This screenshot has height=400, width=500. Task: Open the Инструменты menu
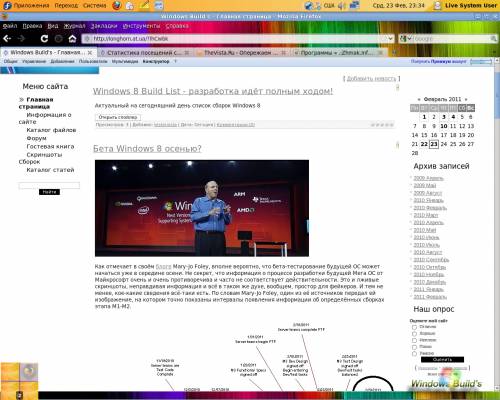click(x=141, y=26)
